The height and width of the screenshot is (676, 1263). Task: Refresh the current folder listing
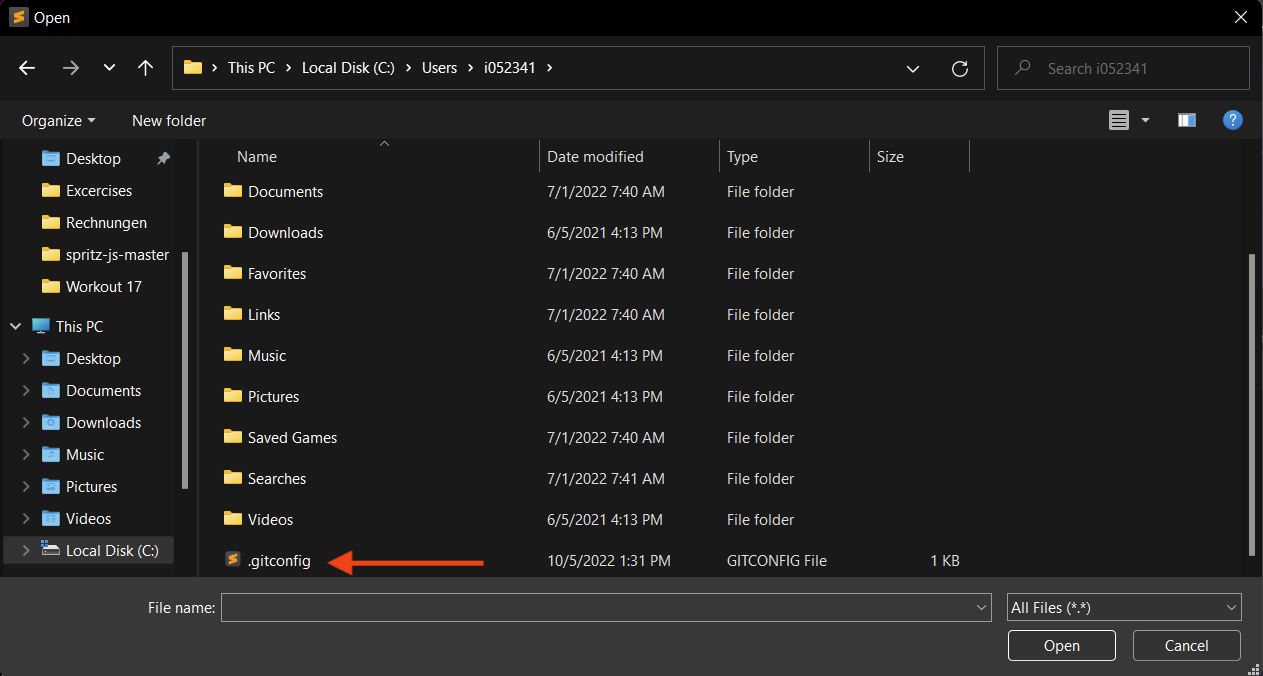[x=960, y=68]
